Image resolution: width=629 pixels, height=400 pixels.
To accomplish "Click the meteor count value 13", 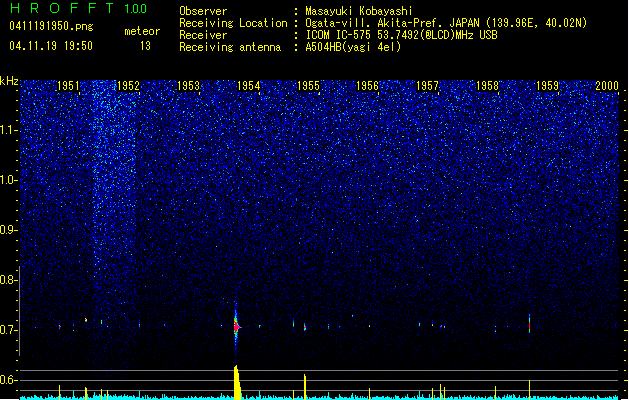I will [145, 46].
